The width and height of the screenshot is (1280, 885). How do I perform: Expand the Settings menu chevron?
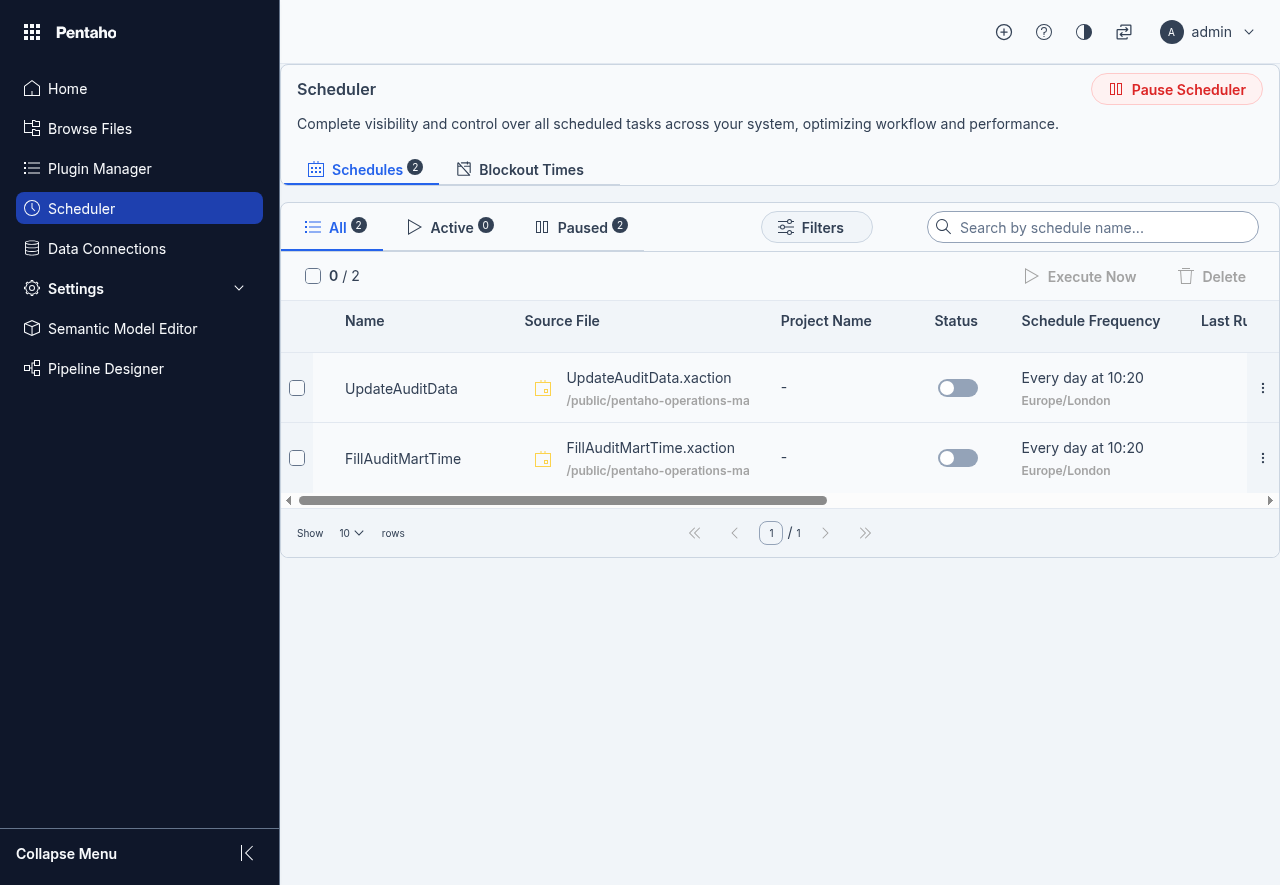point(239,289)
